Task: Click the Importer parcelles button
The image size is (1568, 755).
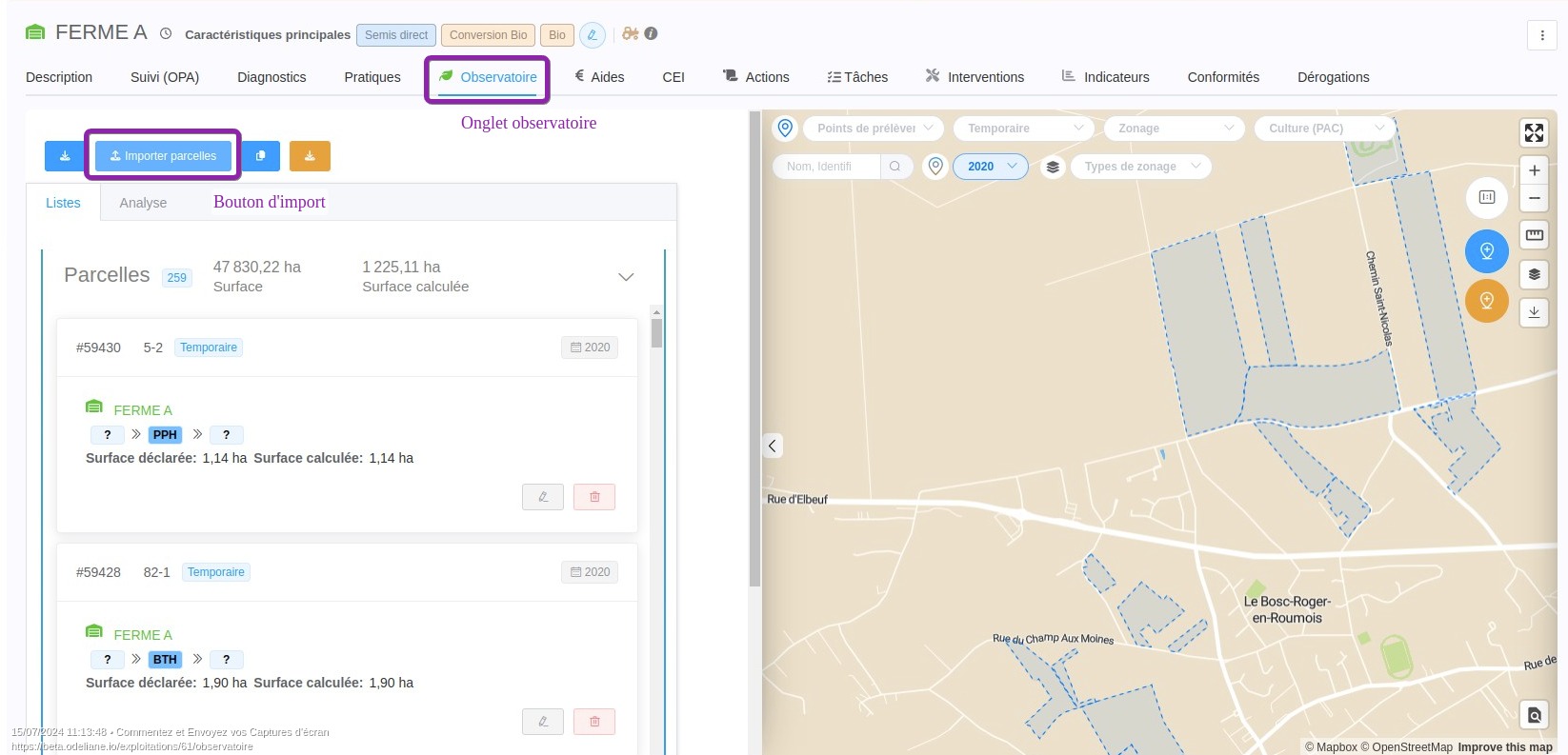Action: 163,156
